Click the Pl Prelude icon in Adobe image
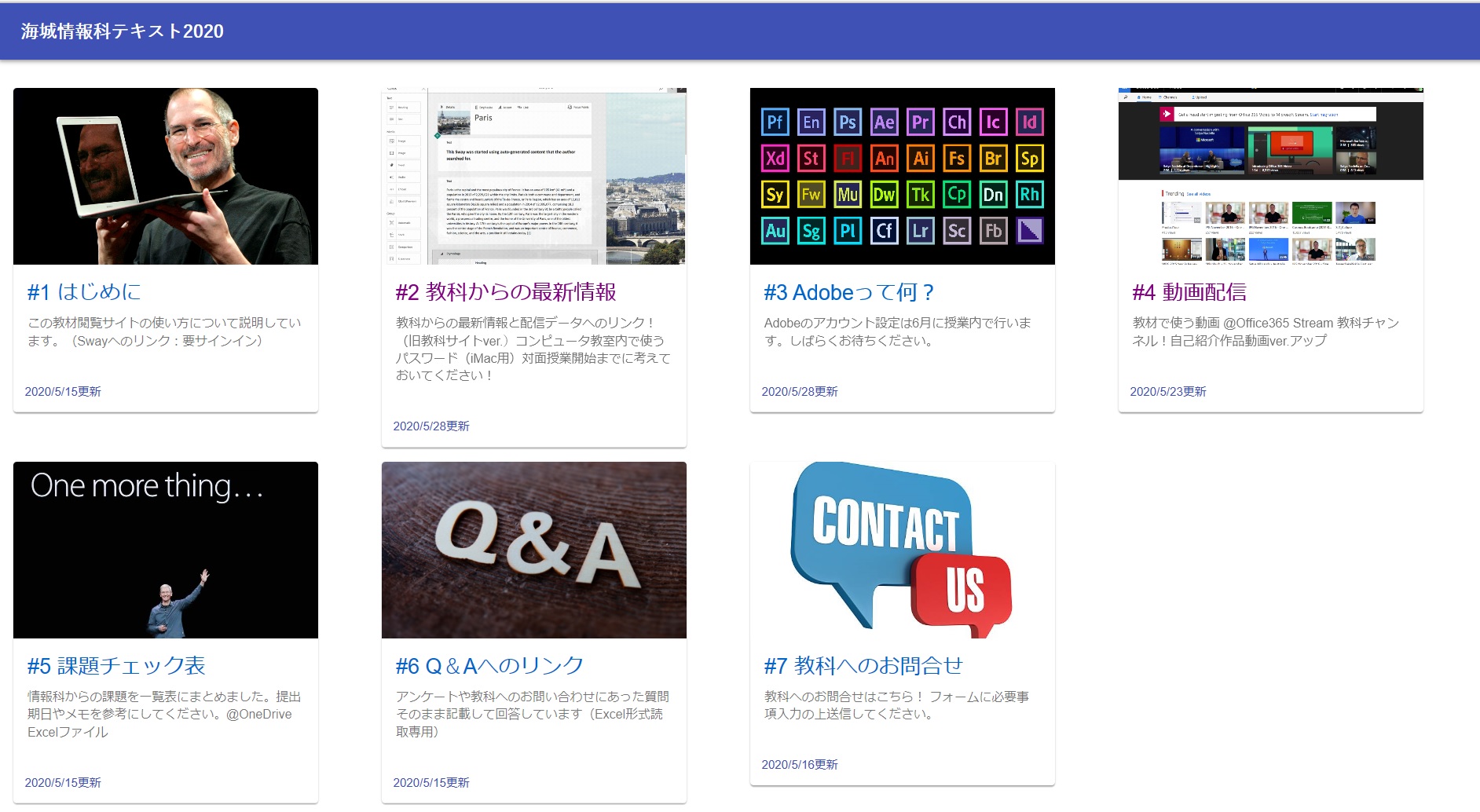The image size is (1480, 812). coord(848,231)
